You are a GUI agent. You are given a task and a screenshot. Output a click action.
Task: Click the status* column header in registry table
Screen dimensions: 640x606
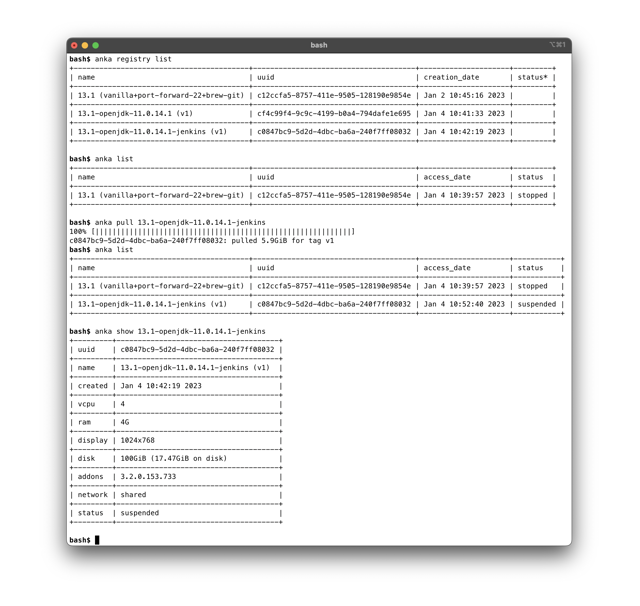[532, 77]
